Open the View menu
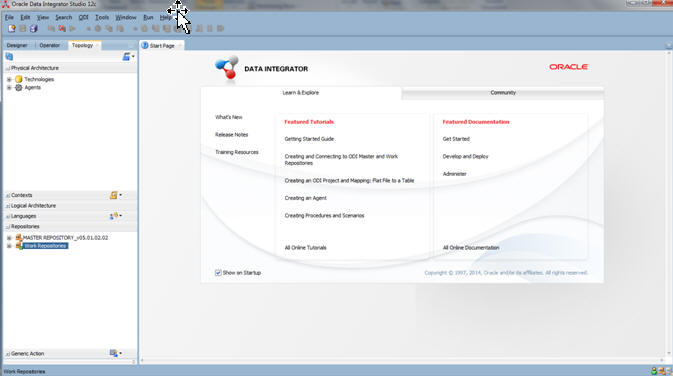Viewport: 673px width, 376px height. click(x=42, y=18)
